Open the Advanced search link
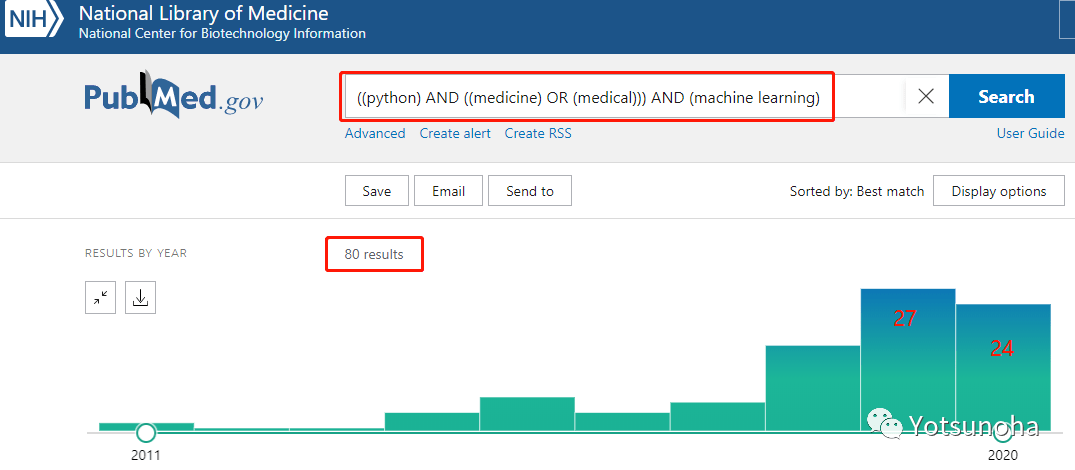The height and width of the screenshot is (470, 1075). 375,133
